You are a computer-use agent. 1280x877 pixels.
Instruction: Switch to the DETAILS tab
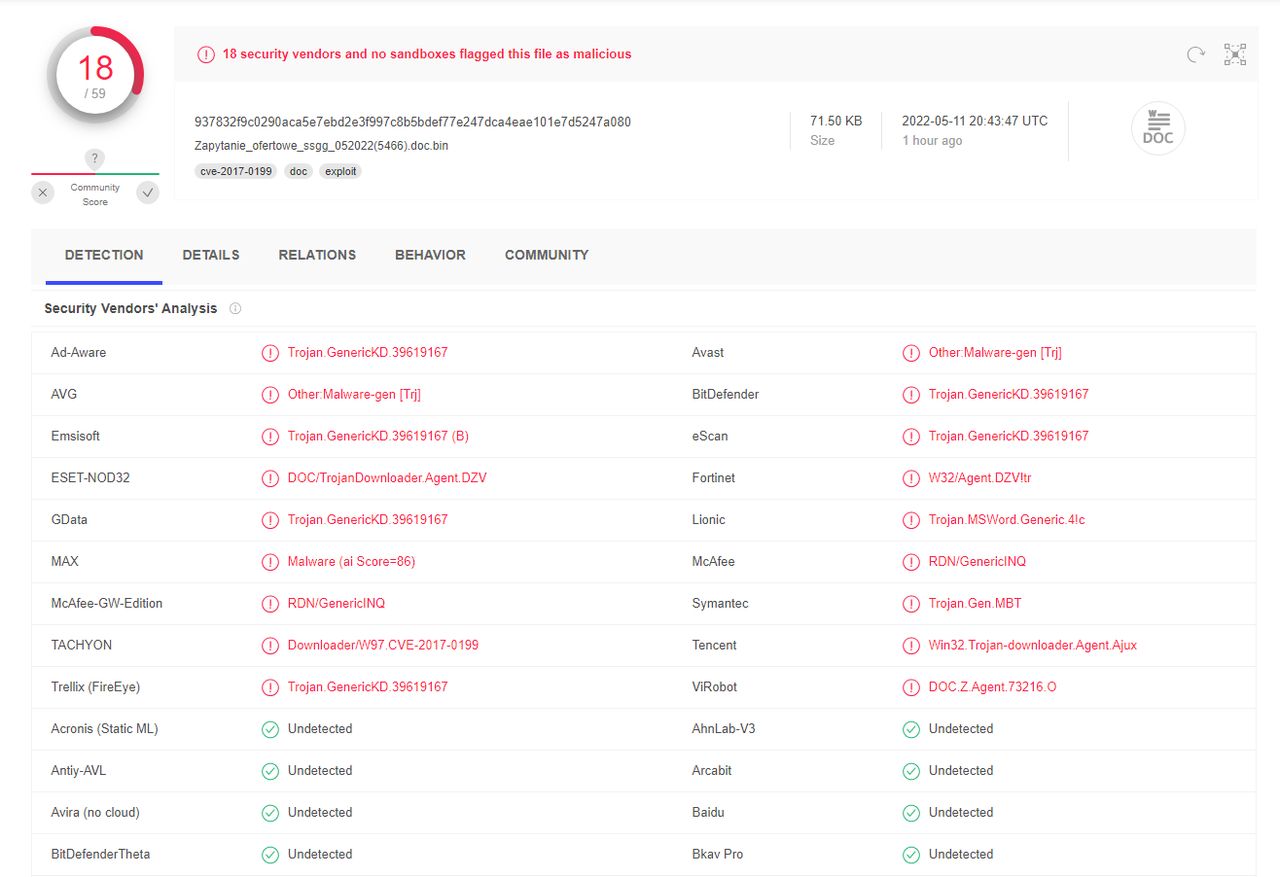(x=211, y=255)
